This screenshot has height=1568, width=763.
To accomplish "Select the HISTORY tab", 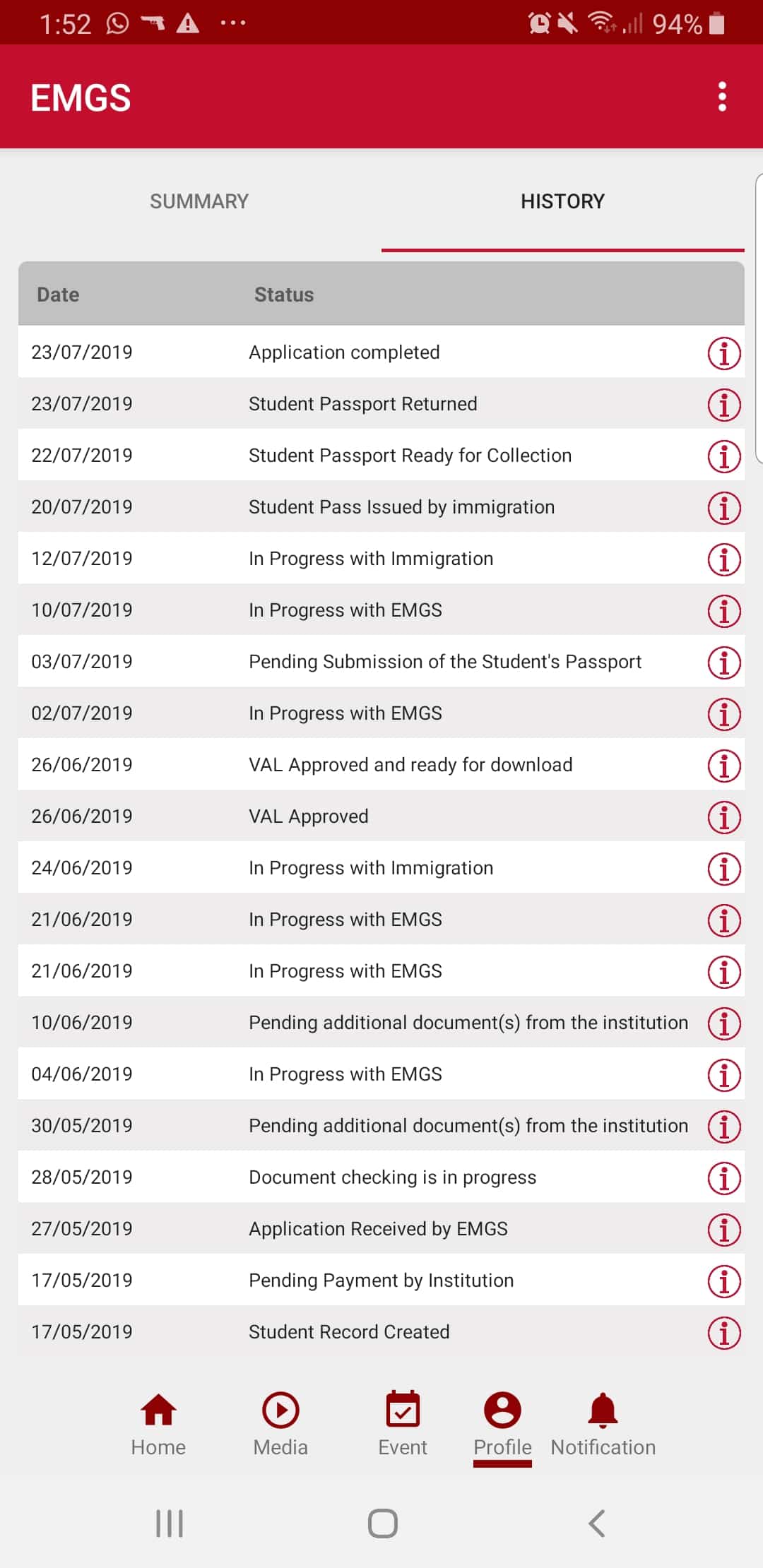I will [562, 202].
